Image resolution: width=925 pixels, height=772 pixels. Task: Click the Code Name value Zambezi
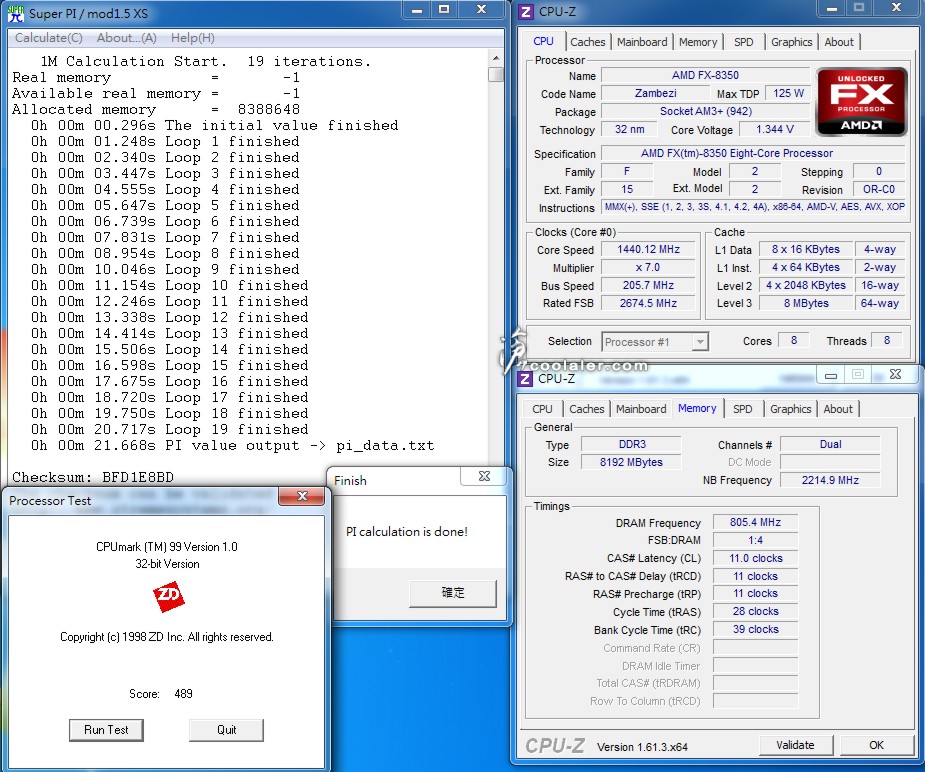pos(655,93)
